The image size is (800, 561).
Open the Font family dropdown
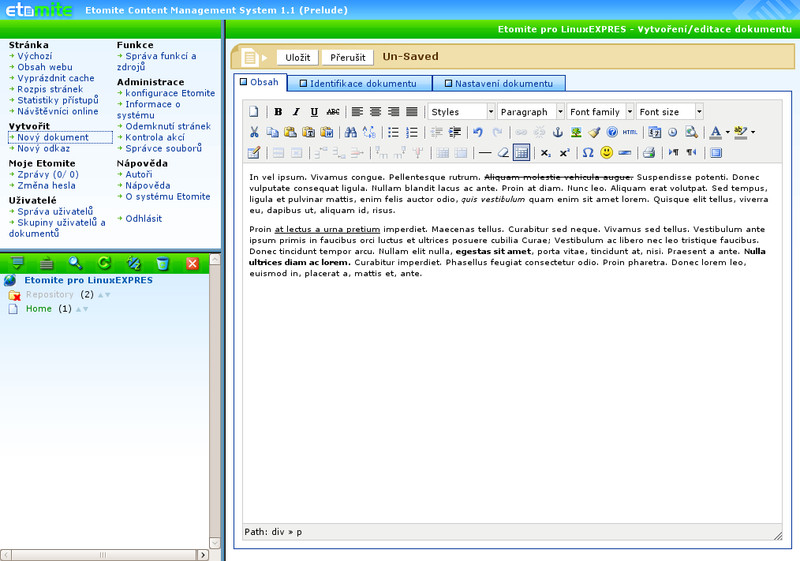[601, 112]
